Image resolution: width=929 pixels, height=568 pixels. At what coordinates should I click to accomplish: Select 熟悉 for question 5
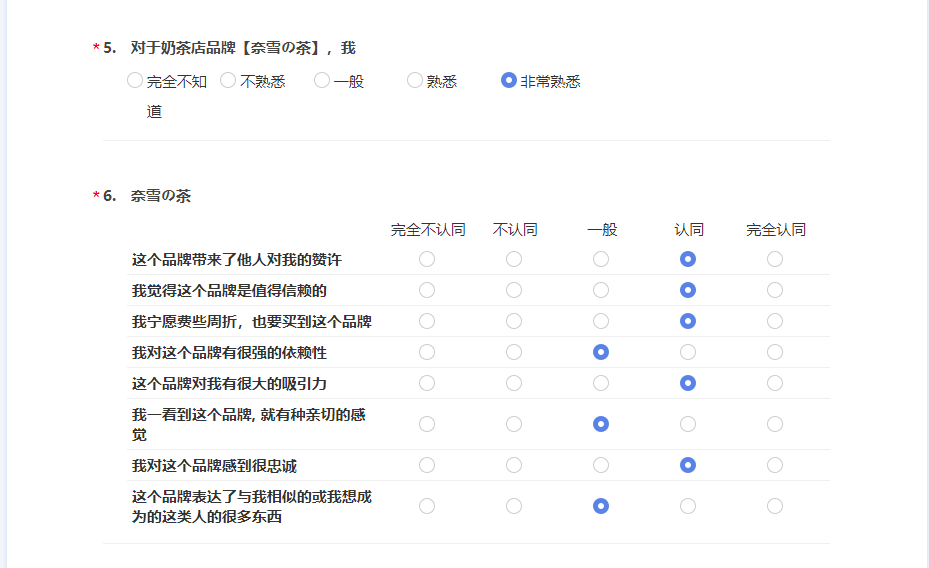pos(415,80)
